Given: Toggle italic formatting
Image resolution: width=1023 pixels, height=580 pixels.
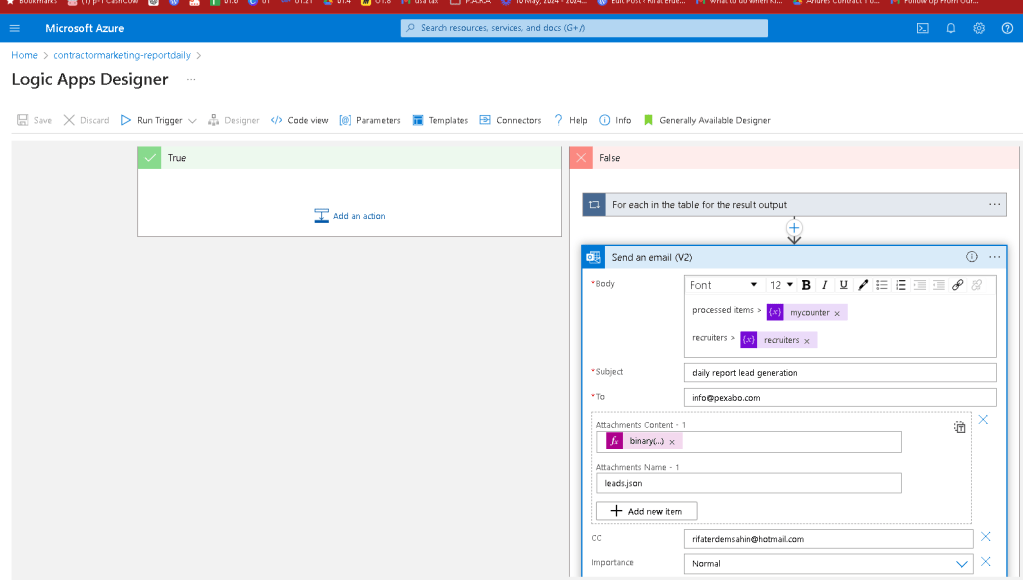Looking at the screenshot, I should 825,285.
